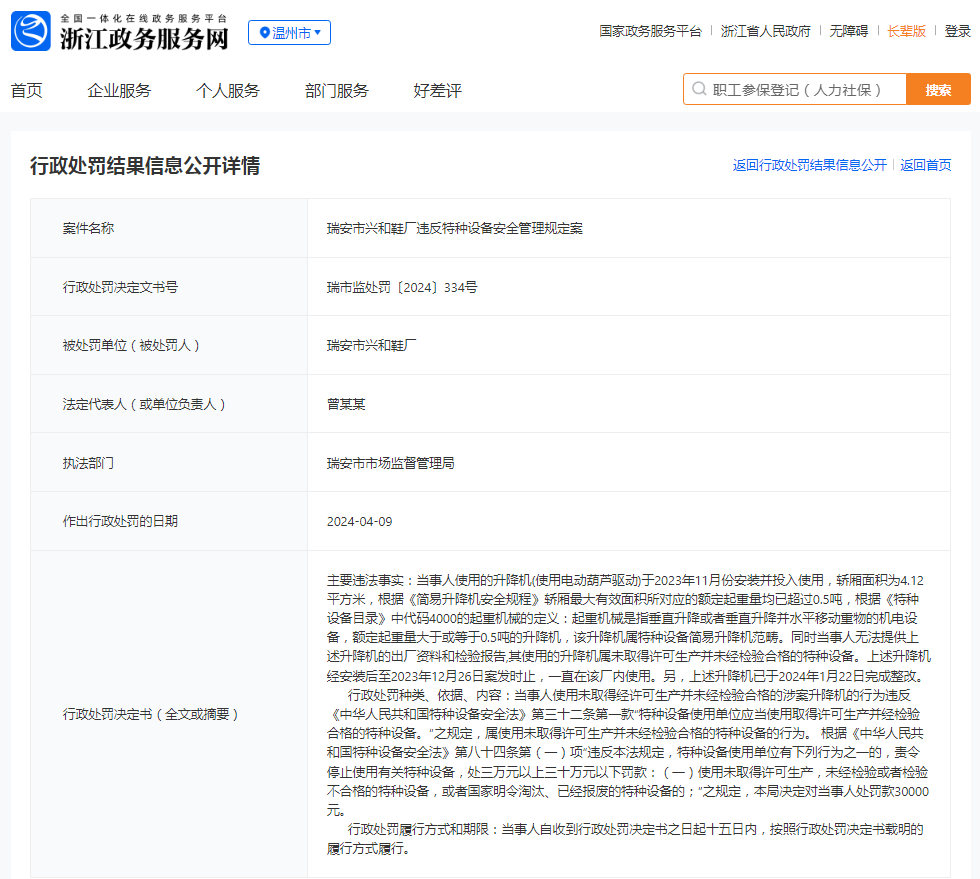Click the 行政处罚结果信息公开详情 heading
980x879 pixels.
point(145,166)
